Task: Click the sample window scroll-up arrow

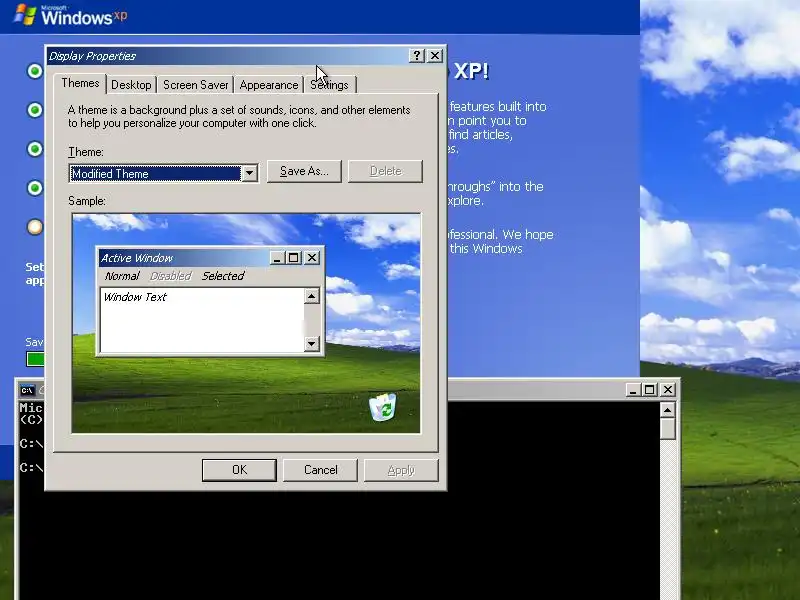Action: [x=312, y=296]
